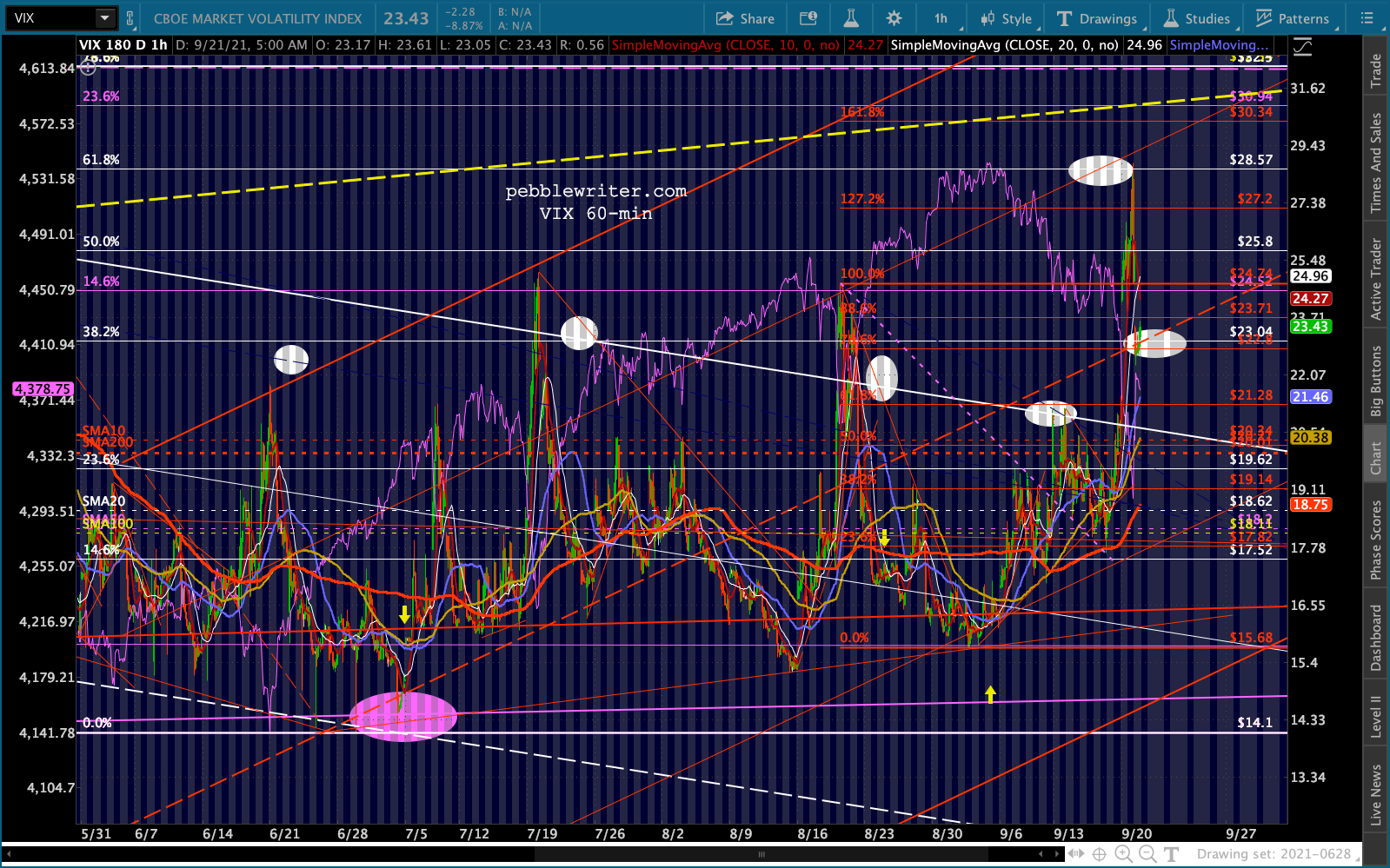Viewport: 1390px width, 868px height.
Task: Open the flask Edit Studies icon
Action: tap(850, 18)
